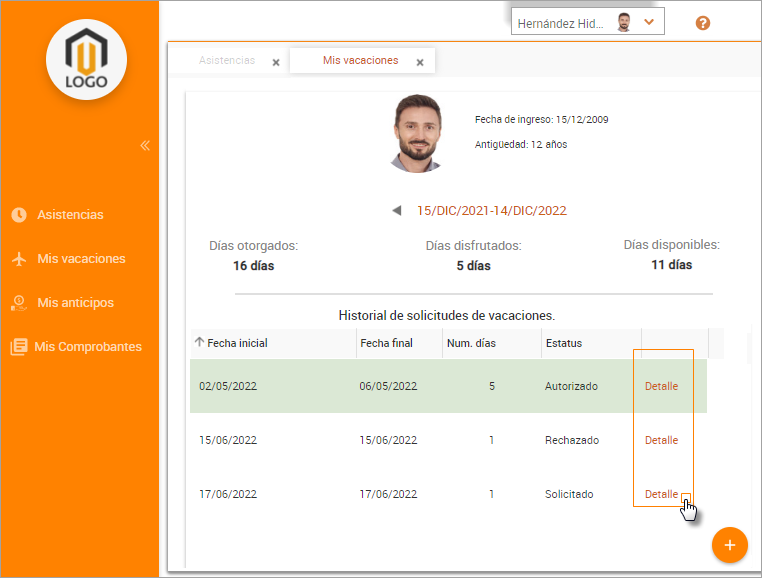Click the company LOGO in sidebar

point(86,60)
